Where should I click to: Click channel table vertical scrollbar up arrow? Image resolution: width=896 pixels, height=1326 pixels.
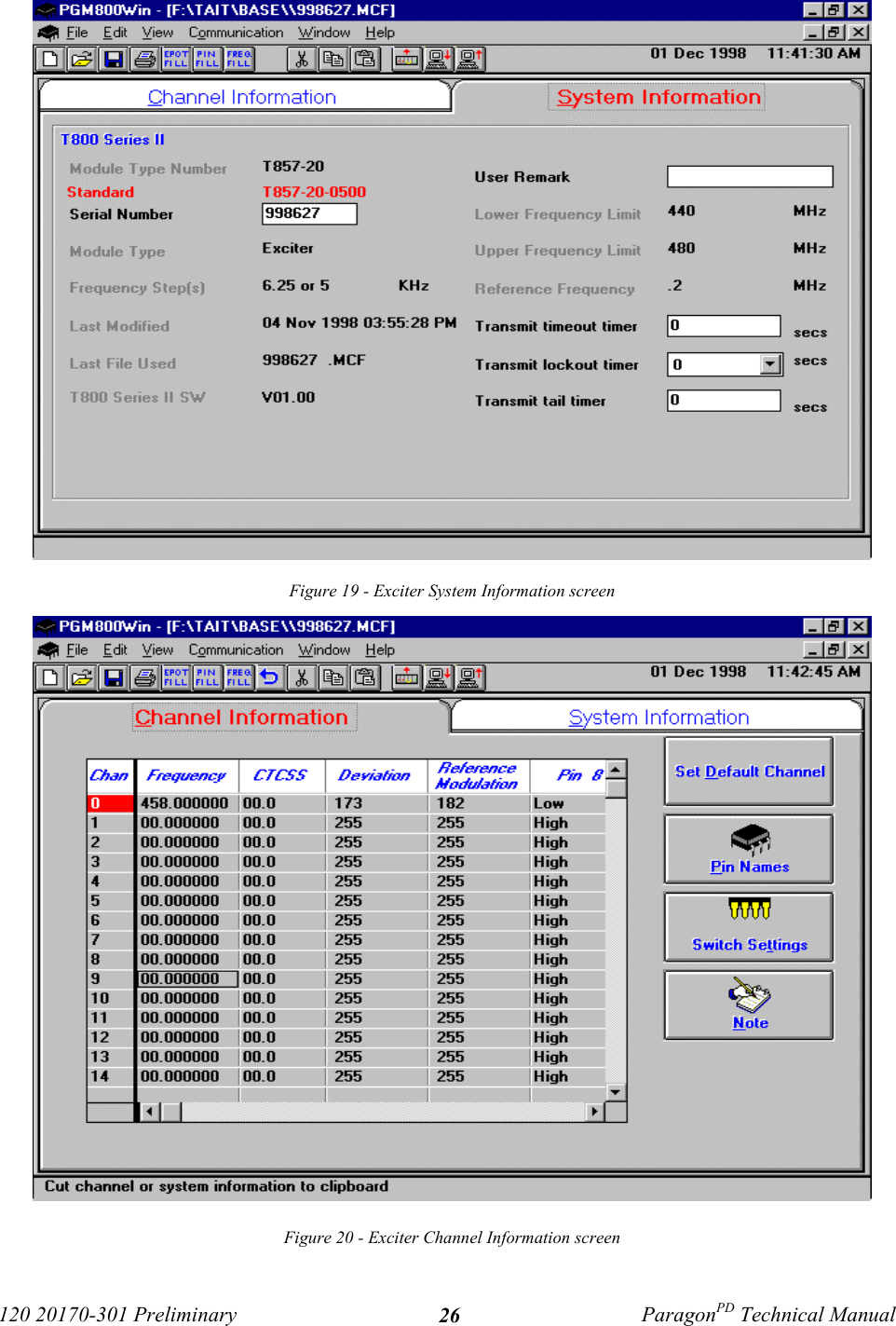pyautogui.click(x=616, y=770)
